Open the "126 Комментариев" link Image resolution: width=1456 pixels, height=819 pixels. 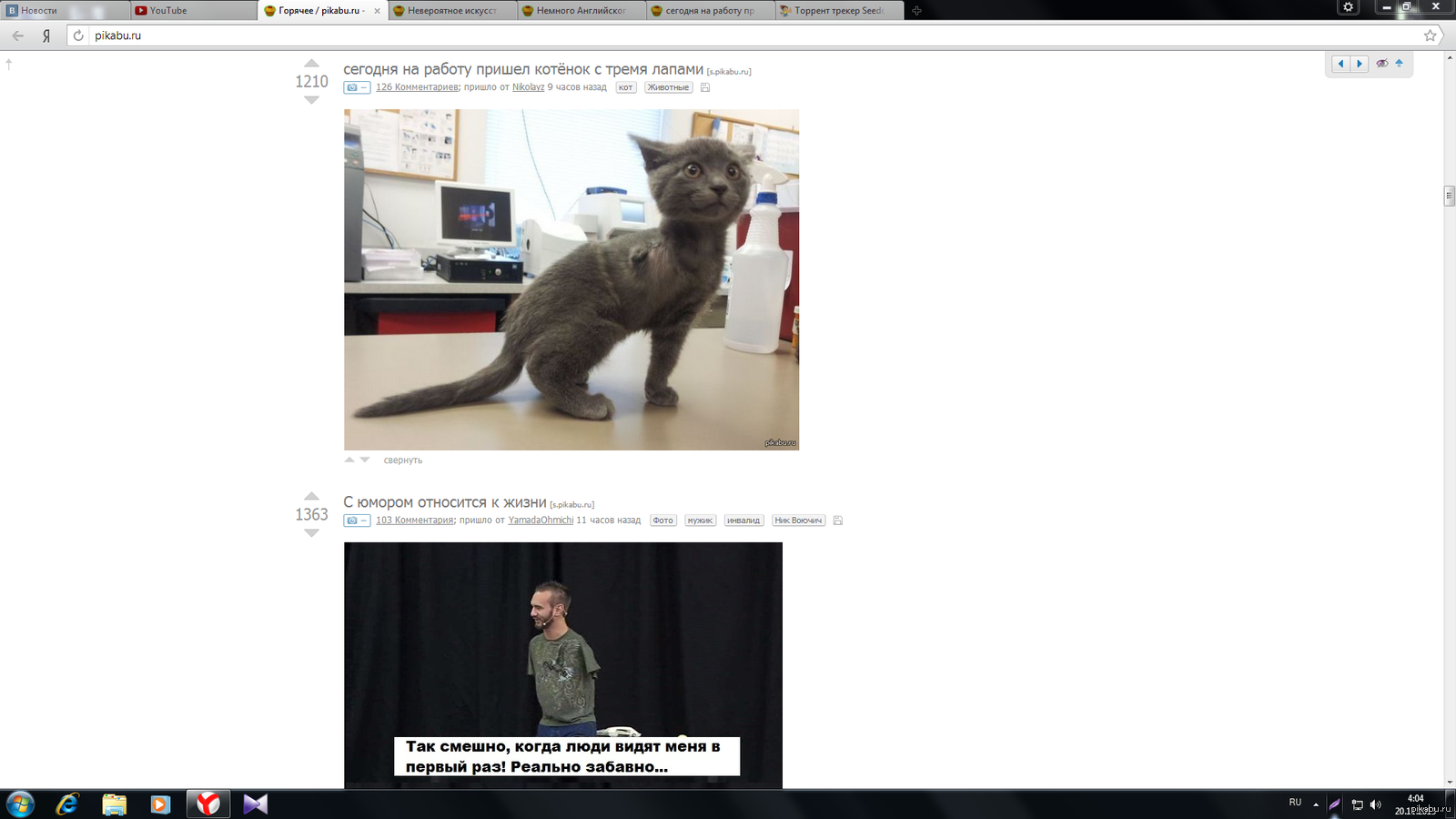(417, 87)
